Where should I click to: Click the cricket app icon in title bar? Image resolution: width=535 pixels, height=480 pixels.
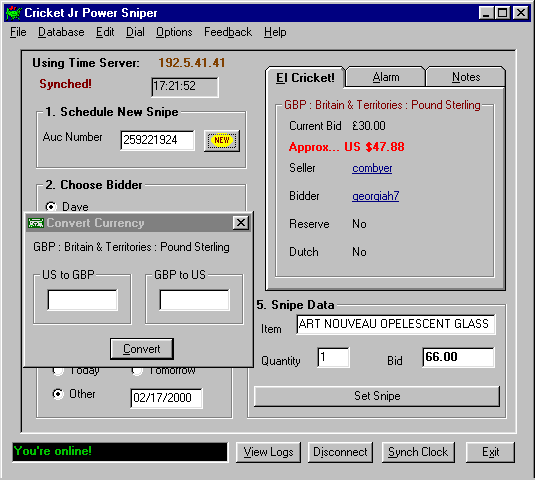[x=14, y=13]
